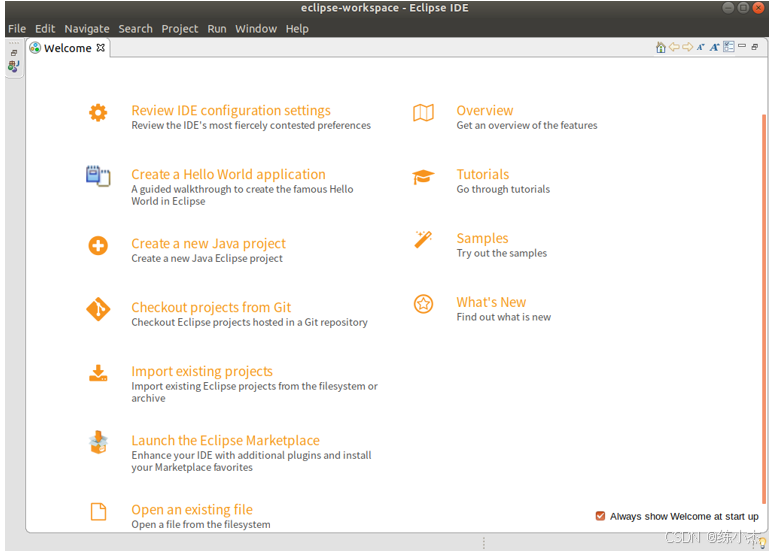Click the Welcome tab globe icon
The width and height of the screenshot is (769, 551).
35,48
